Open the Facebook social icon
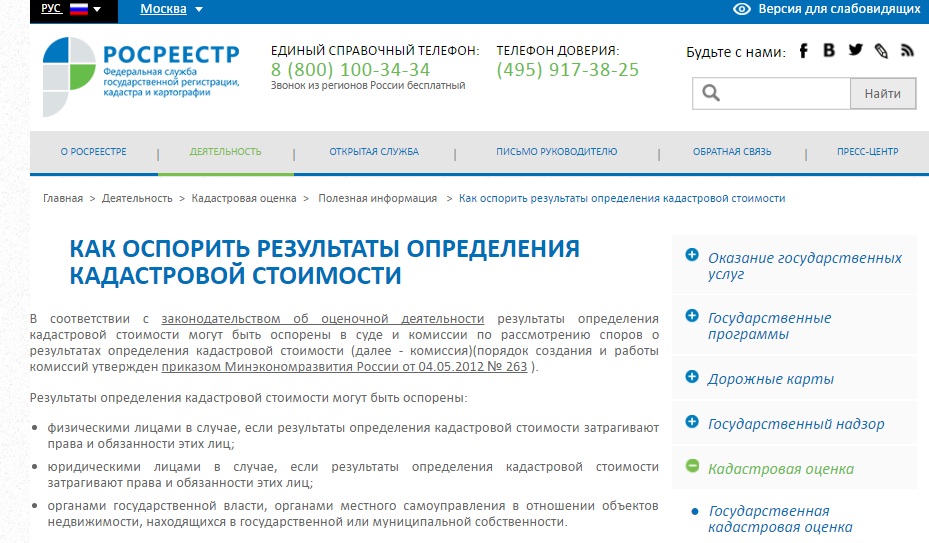929x543 pixels. point(803,50)
